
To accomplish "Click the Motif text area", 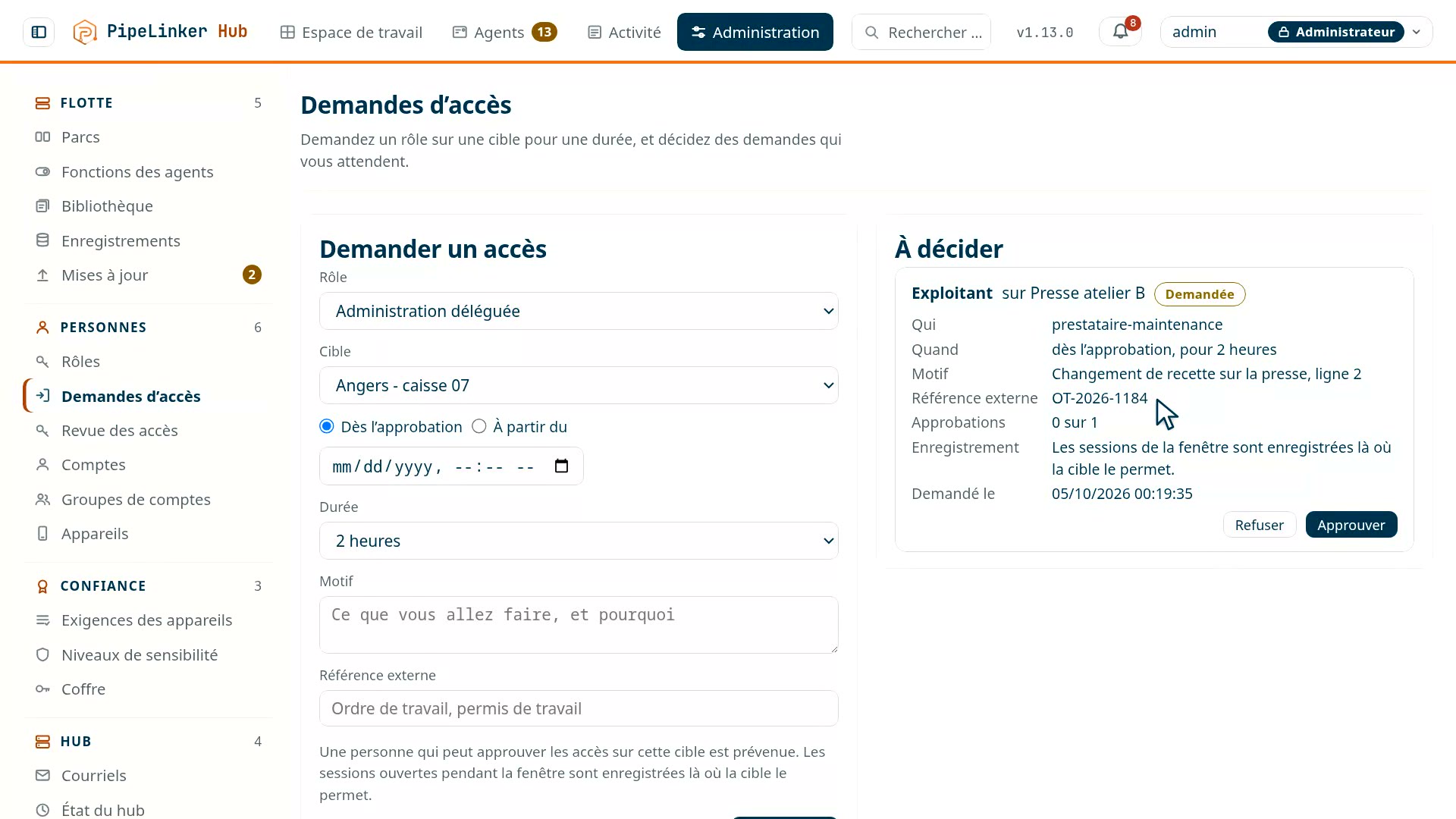I will [579, 625].
